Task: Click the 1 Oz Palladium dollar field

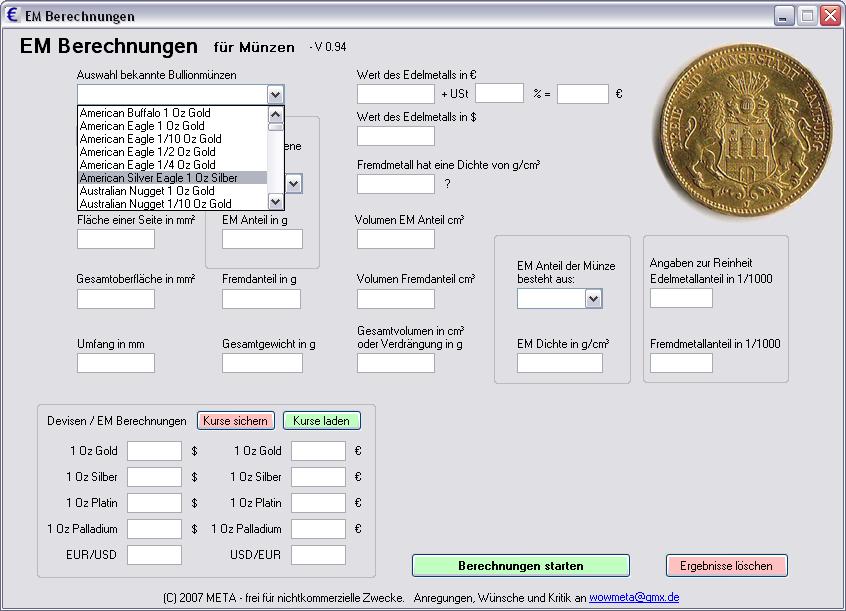Action: (x=154, y=528)
